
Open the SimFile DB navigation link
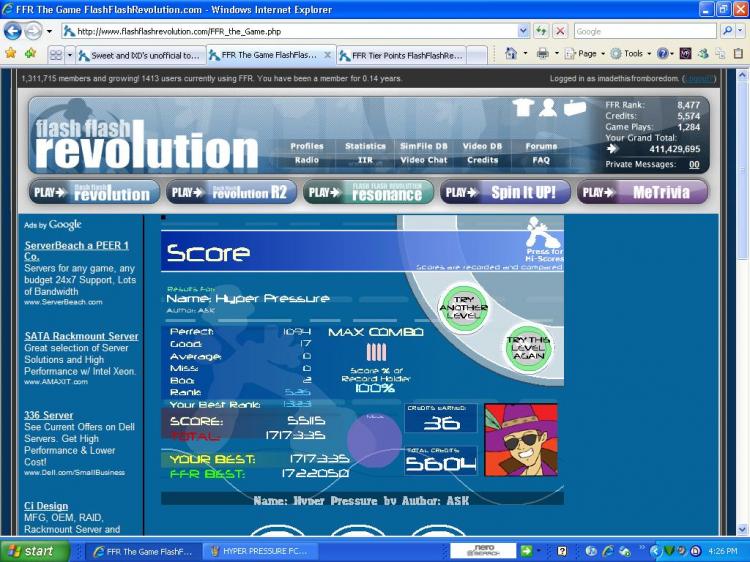pyautogui.click(x=423, y=146)
